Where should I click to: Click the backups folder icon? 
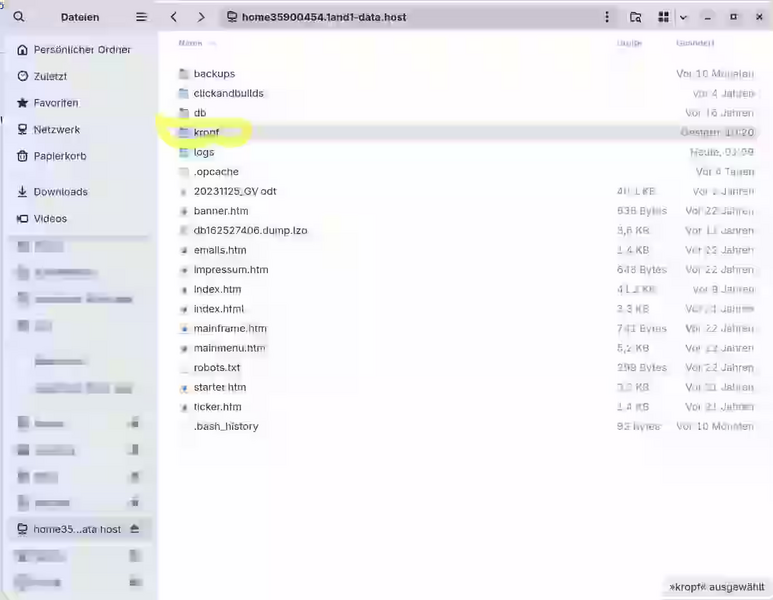[183, 74]
